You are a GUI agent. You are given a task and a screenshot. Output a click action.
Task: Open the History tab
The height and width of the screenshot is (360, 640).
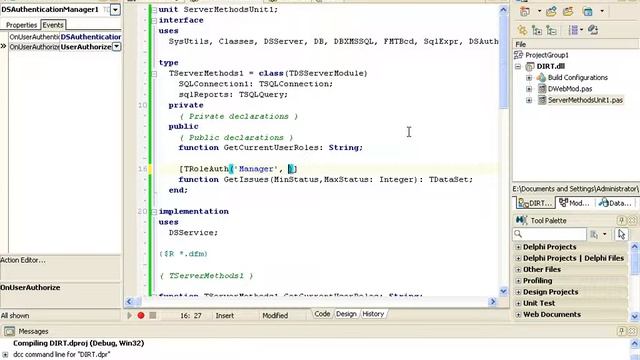coord(373,314)
